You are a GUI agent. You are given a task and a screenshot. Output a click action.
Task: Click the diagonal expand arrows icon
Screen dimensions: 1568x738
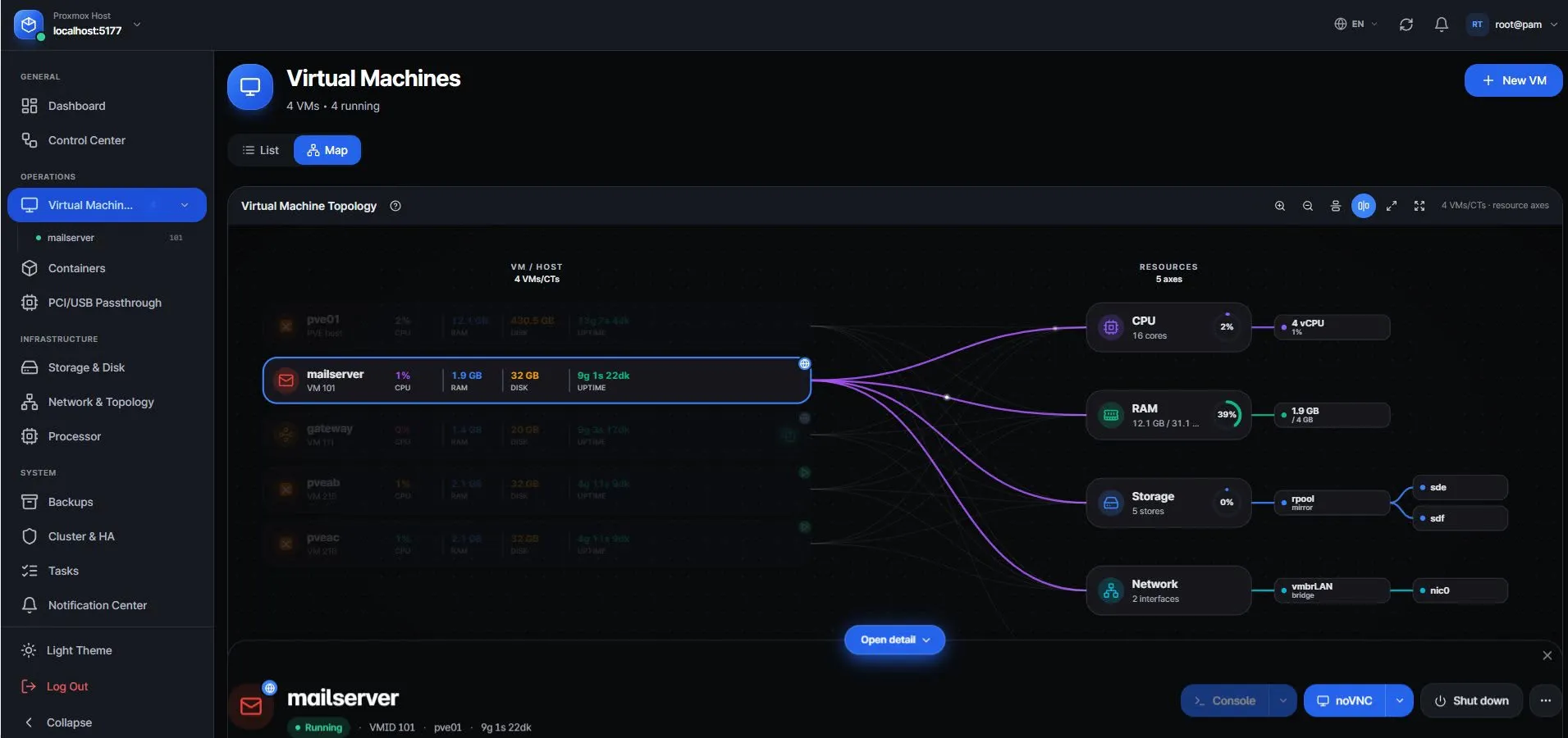pos(1391,206)
